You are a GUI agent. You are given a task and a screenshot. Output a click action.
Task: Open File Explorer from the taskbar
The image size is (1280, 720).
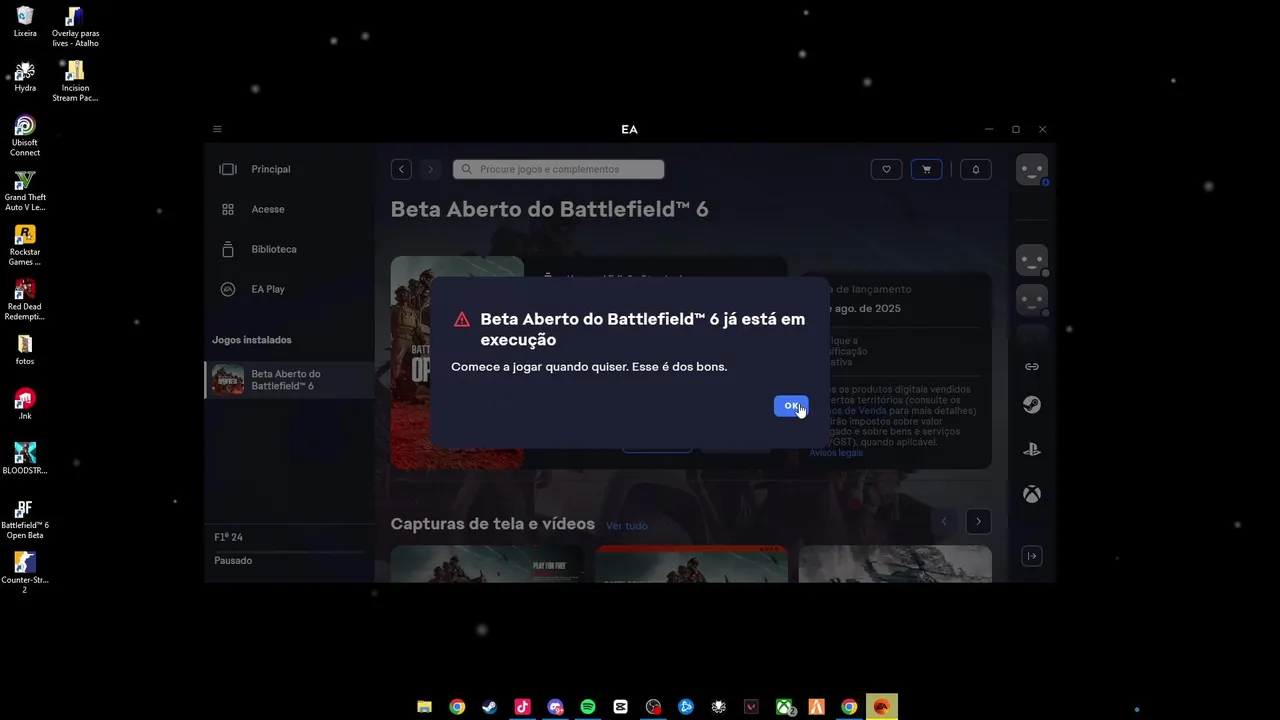pyautogui.click(x=424, y=707)
